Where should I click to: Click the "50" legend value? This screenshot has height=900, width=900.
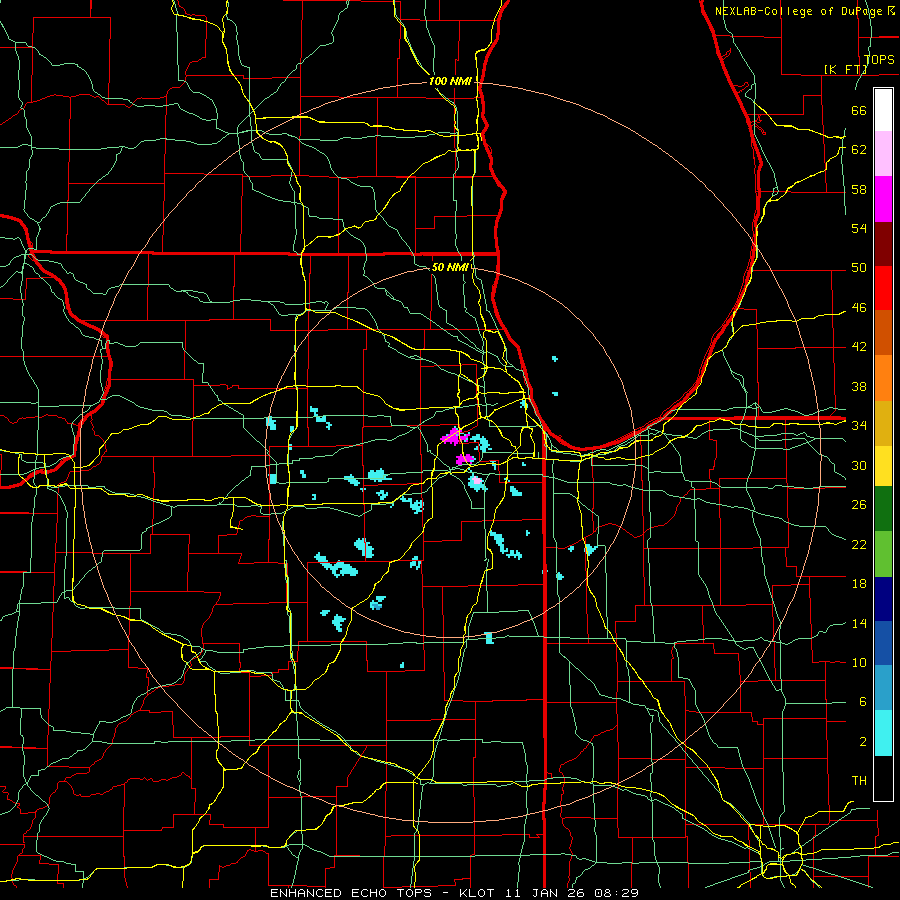point(859,267)
